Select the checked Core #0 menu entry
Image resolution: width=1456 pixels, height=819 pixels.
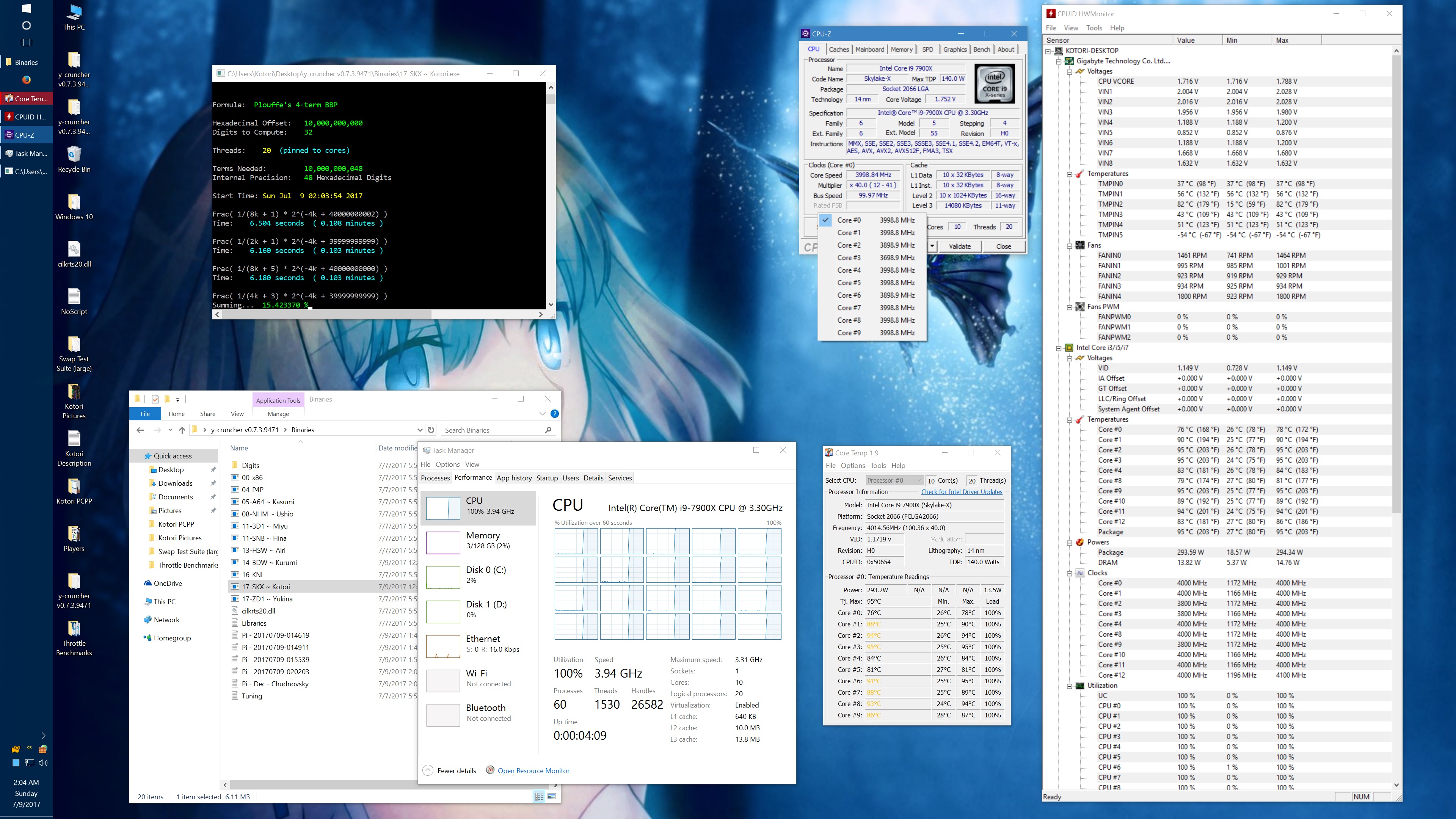tap(849, 220)
